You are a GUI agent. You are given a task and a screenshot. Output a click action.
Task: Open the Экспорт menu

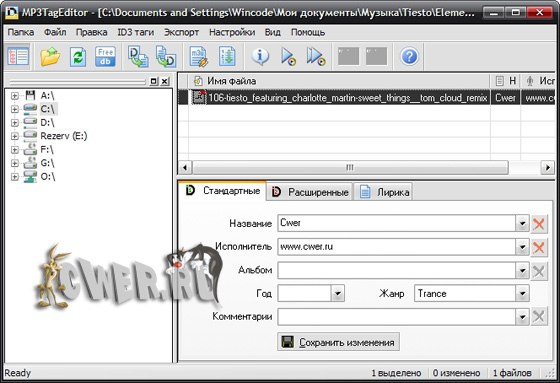click(x=181, y=33)
